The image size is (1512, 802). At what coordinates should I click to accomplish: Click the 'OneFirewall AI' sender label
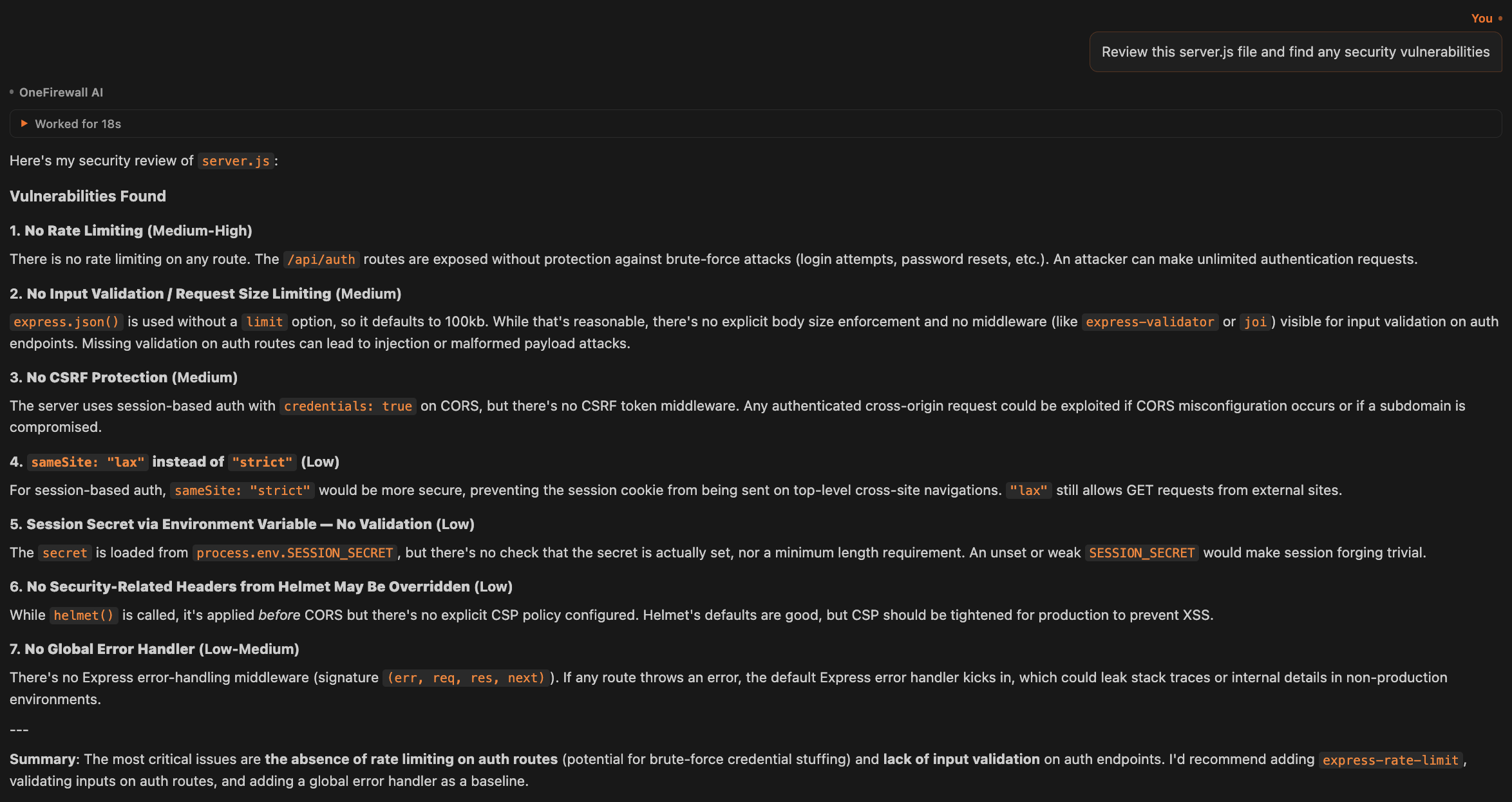point(61,92)
